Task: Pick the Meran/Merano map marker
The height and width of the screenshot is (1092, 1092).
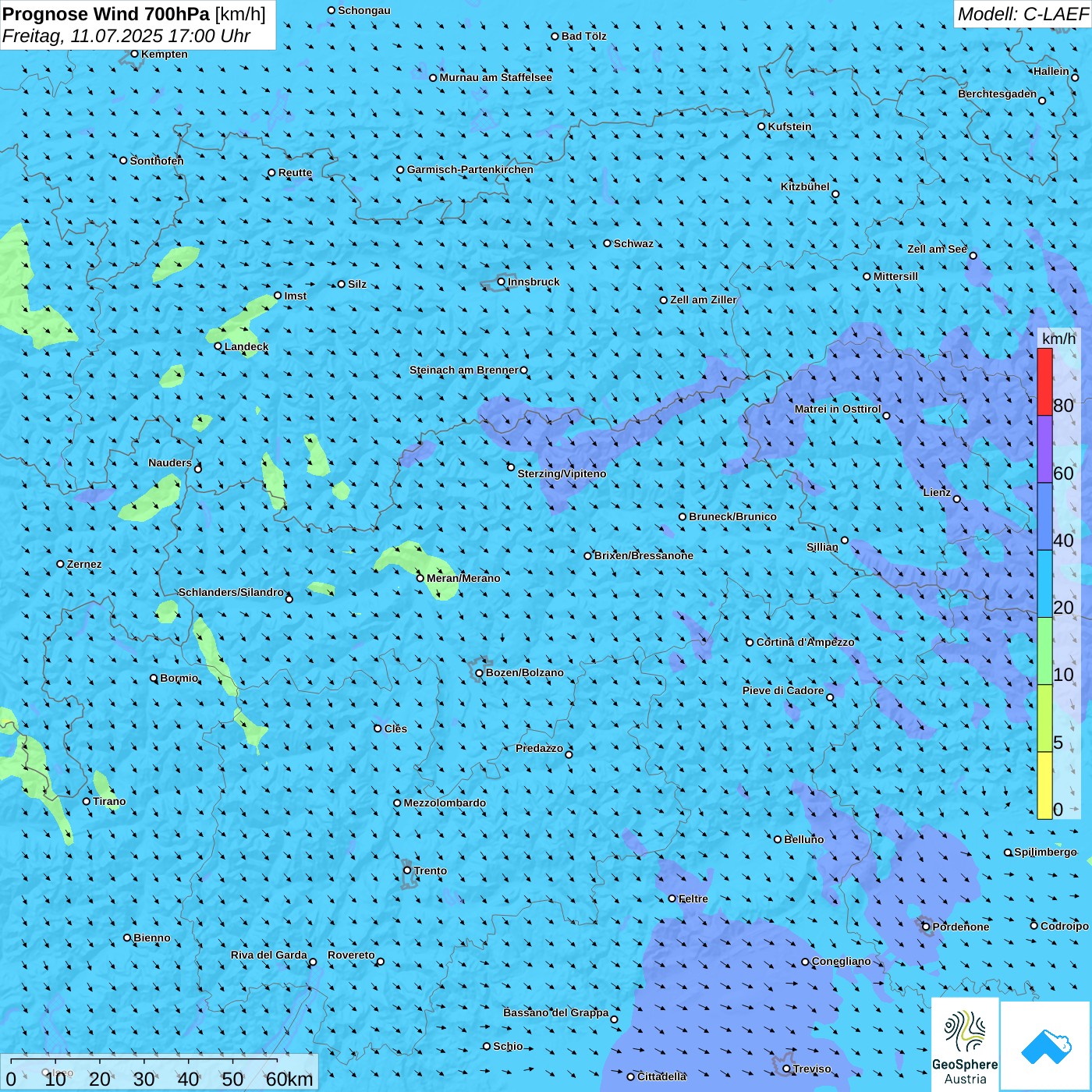Action: (420, 578)
